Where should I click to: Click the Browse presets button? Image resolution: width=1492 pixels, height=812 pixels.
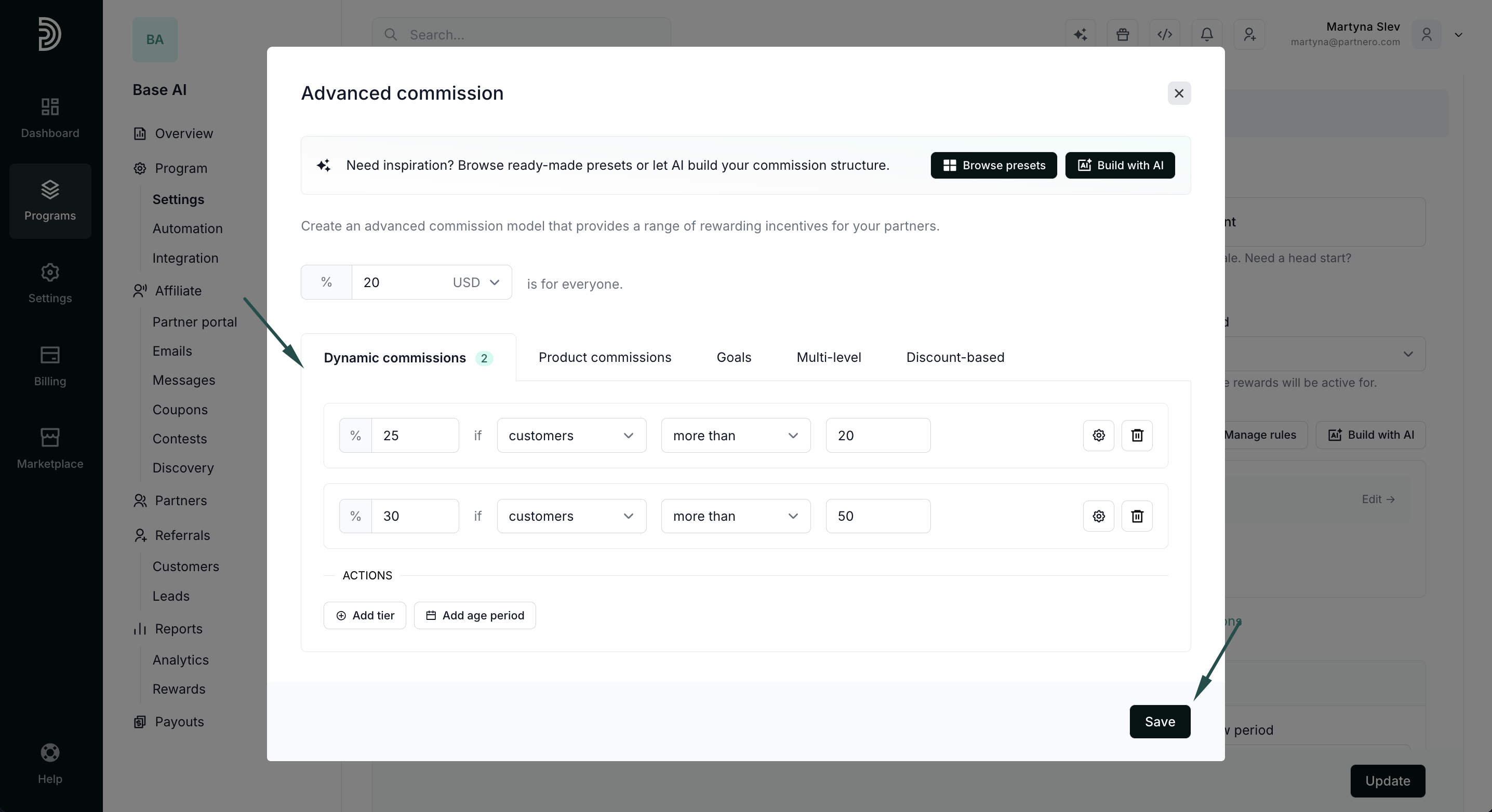pyautogui.click(x=993, y=166)
